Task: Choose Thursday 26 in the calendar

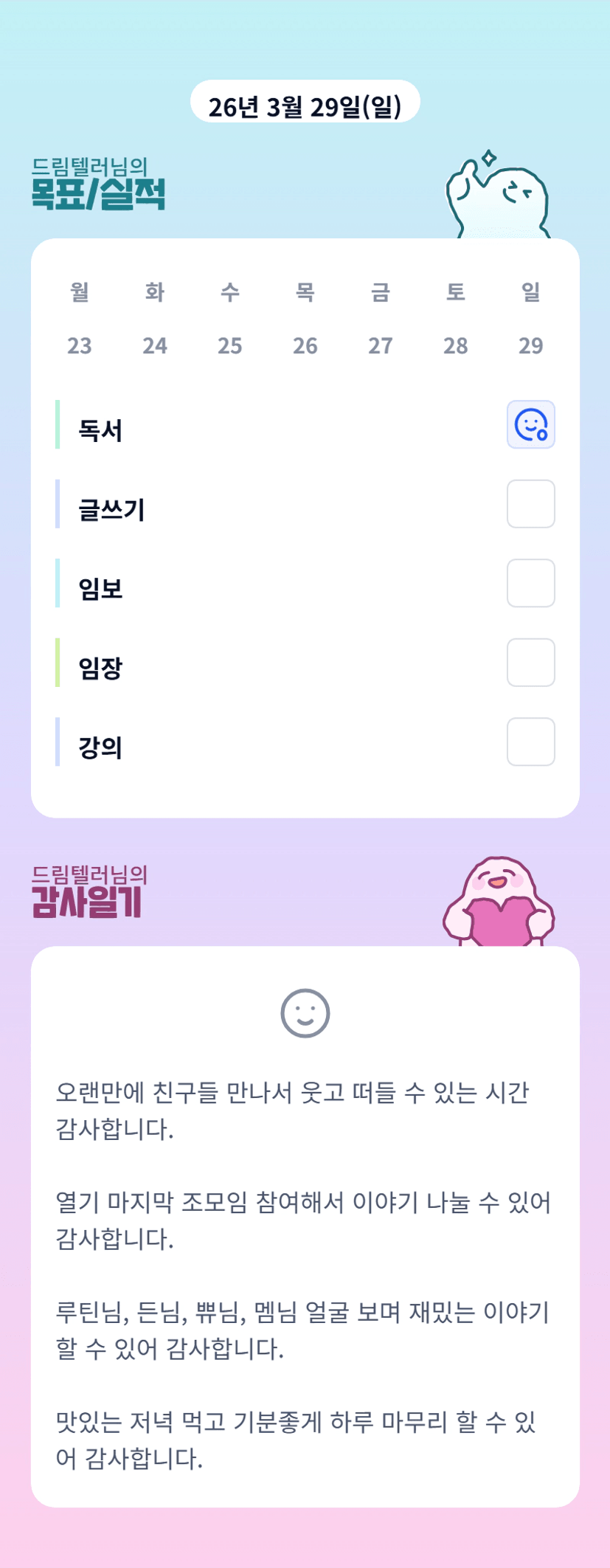Action: coord(305,345)
